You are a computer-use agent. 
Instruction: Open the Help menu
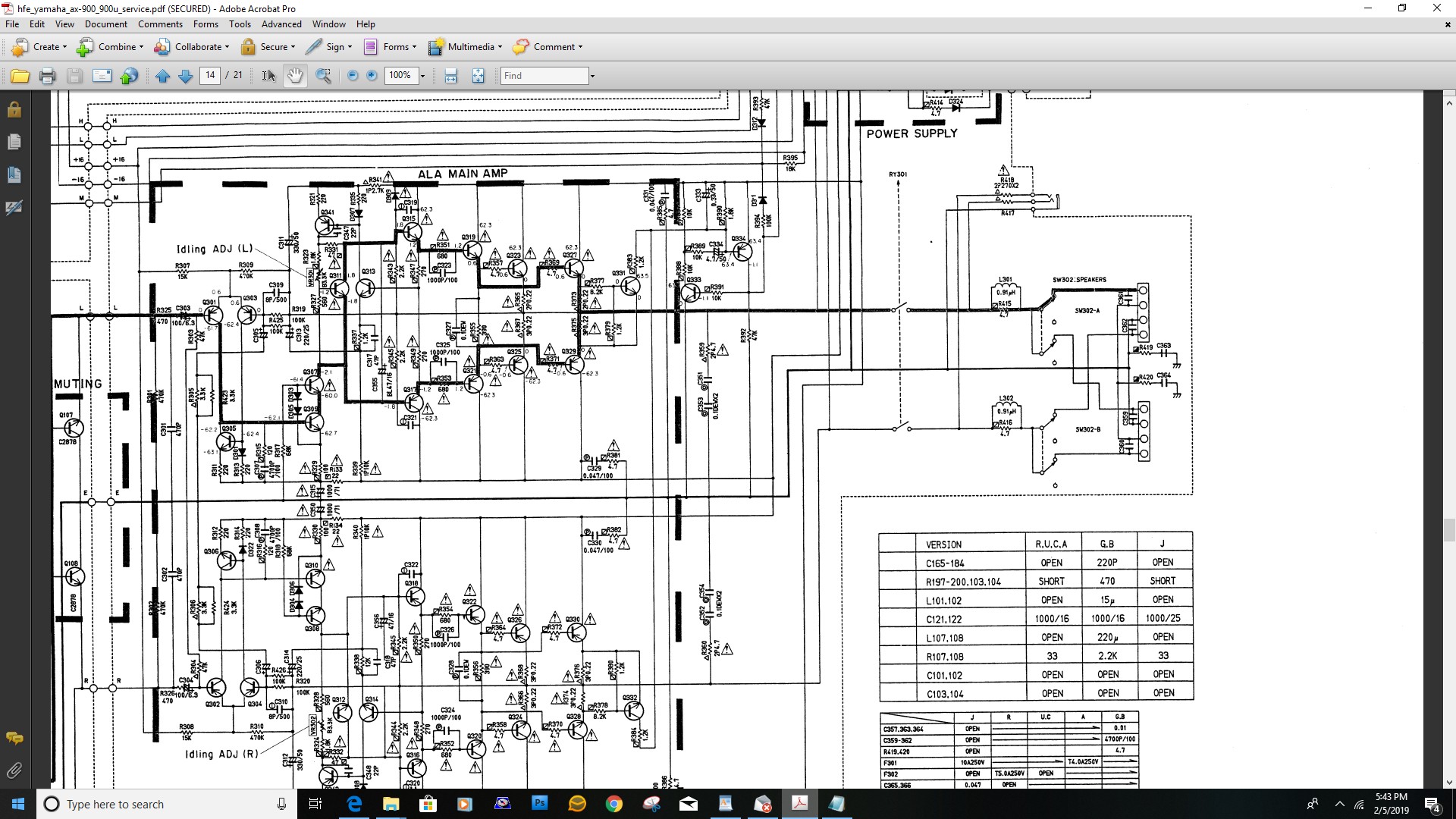coord(366,24)
